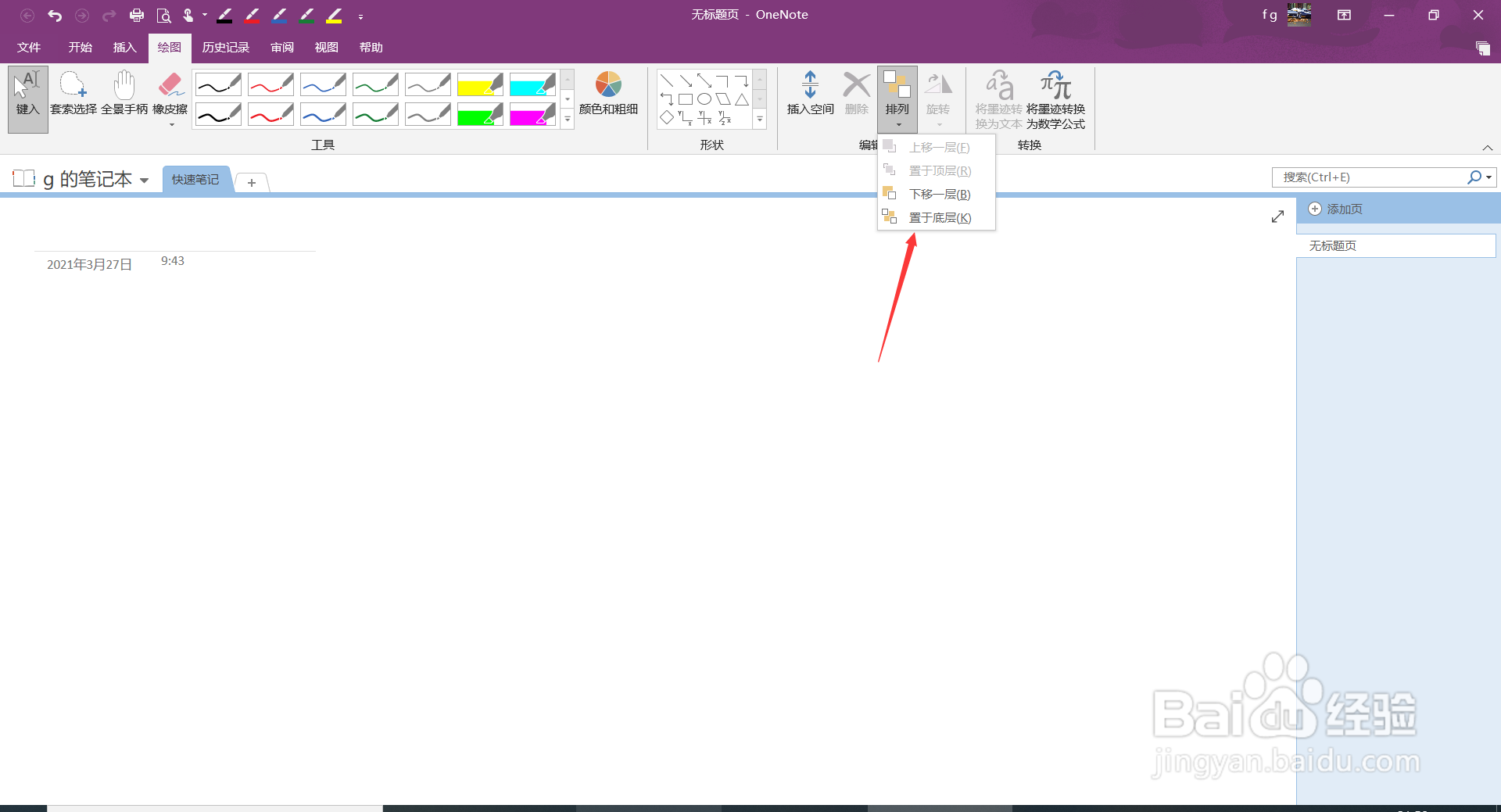Switch to the 开始 Home tab

coord(80,48)
